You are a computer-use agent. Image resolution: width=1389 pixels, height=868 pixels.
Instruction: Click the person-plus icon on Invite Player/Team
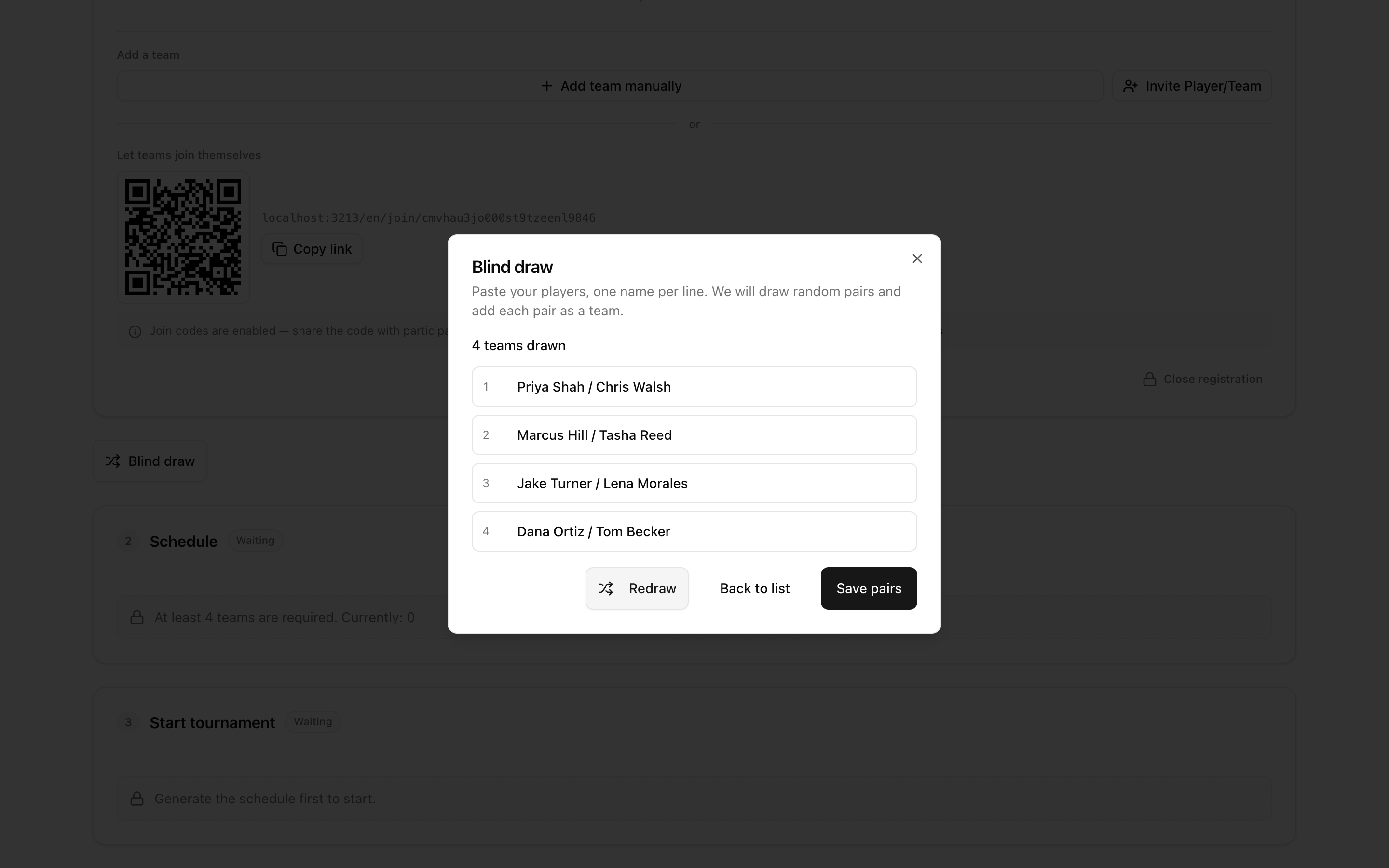click(x=1130, y=86)
